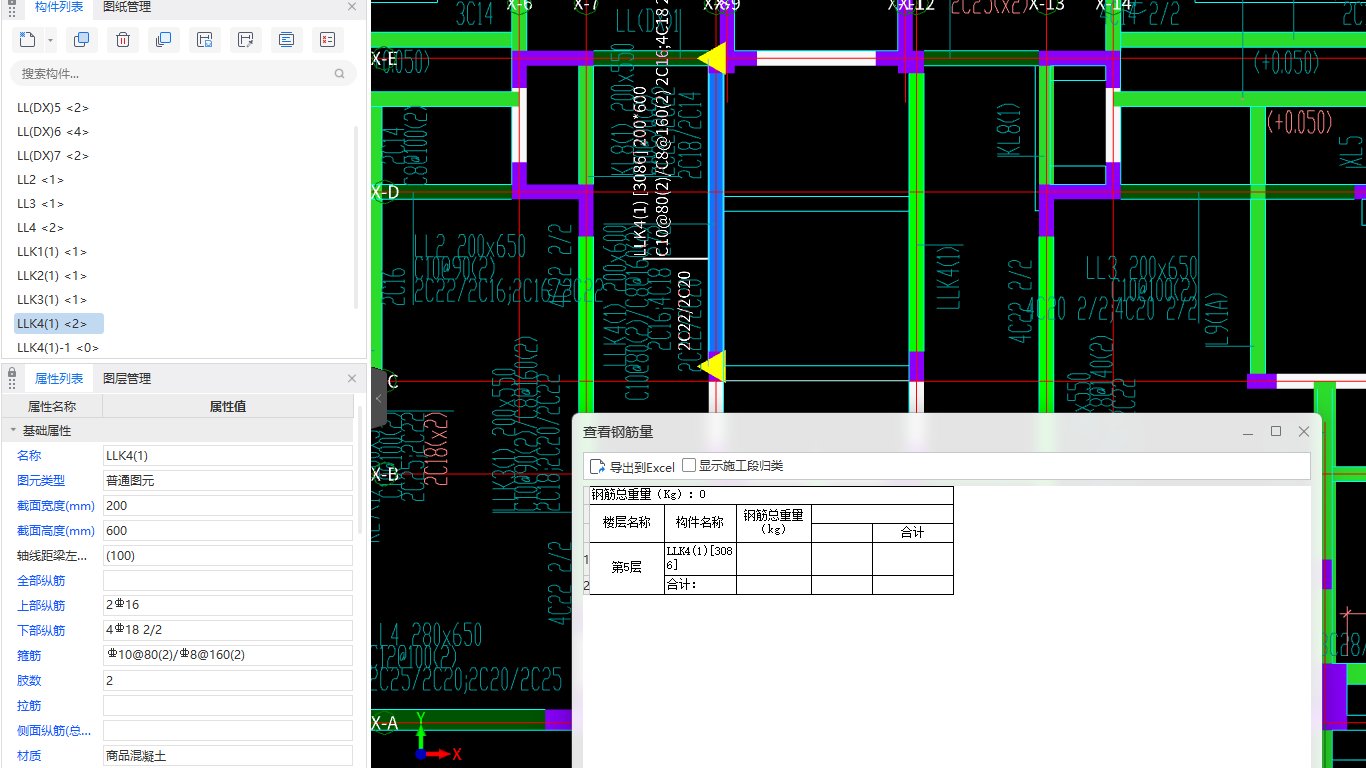Open the new component dropdown arrow
Image resolution: width=1366 pixels, height=768 pixels.
[x=50, y=41]
